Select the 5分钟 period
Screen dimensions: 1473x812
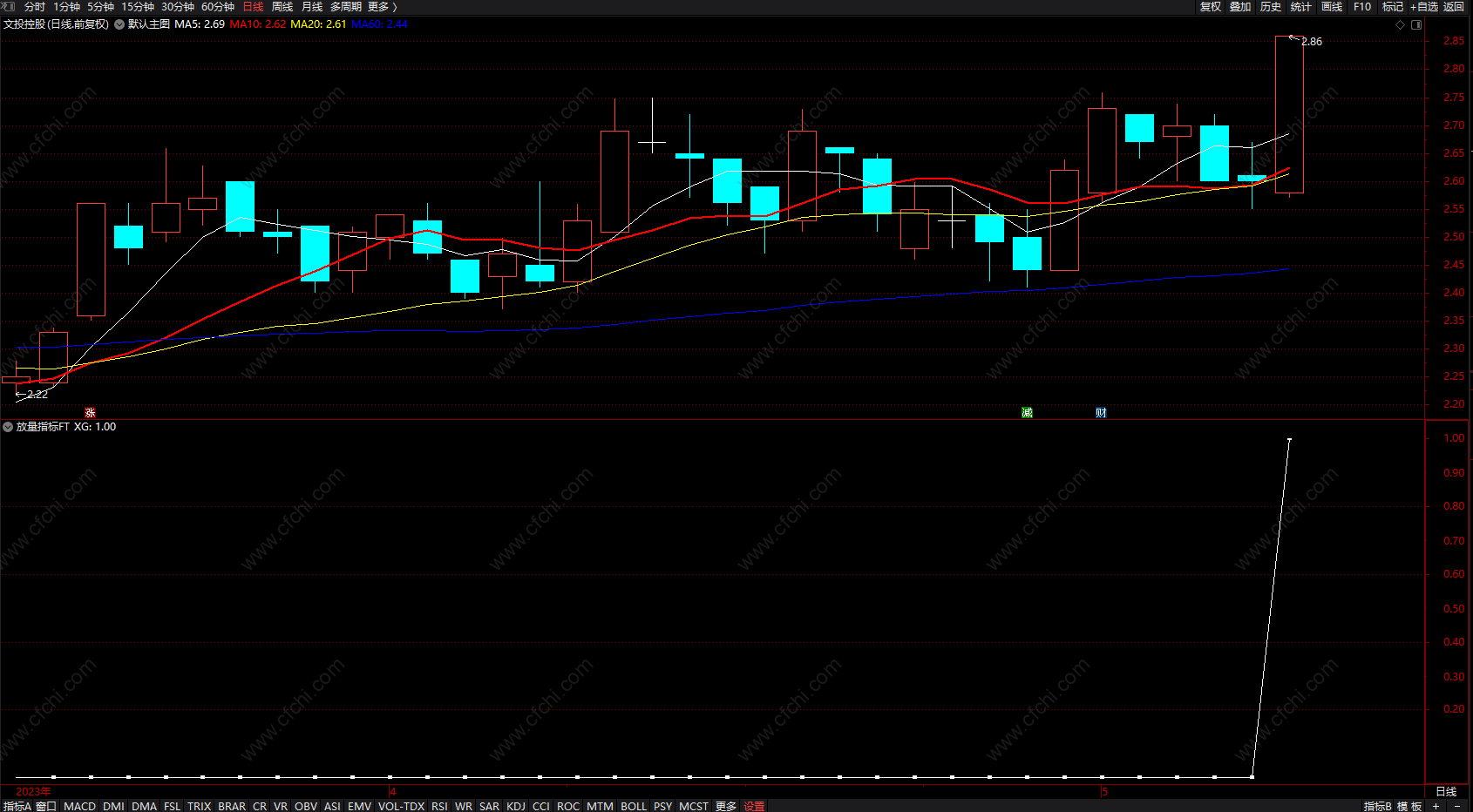[x=100, y=7]
